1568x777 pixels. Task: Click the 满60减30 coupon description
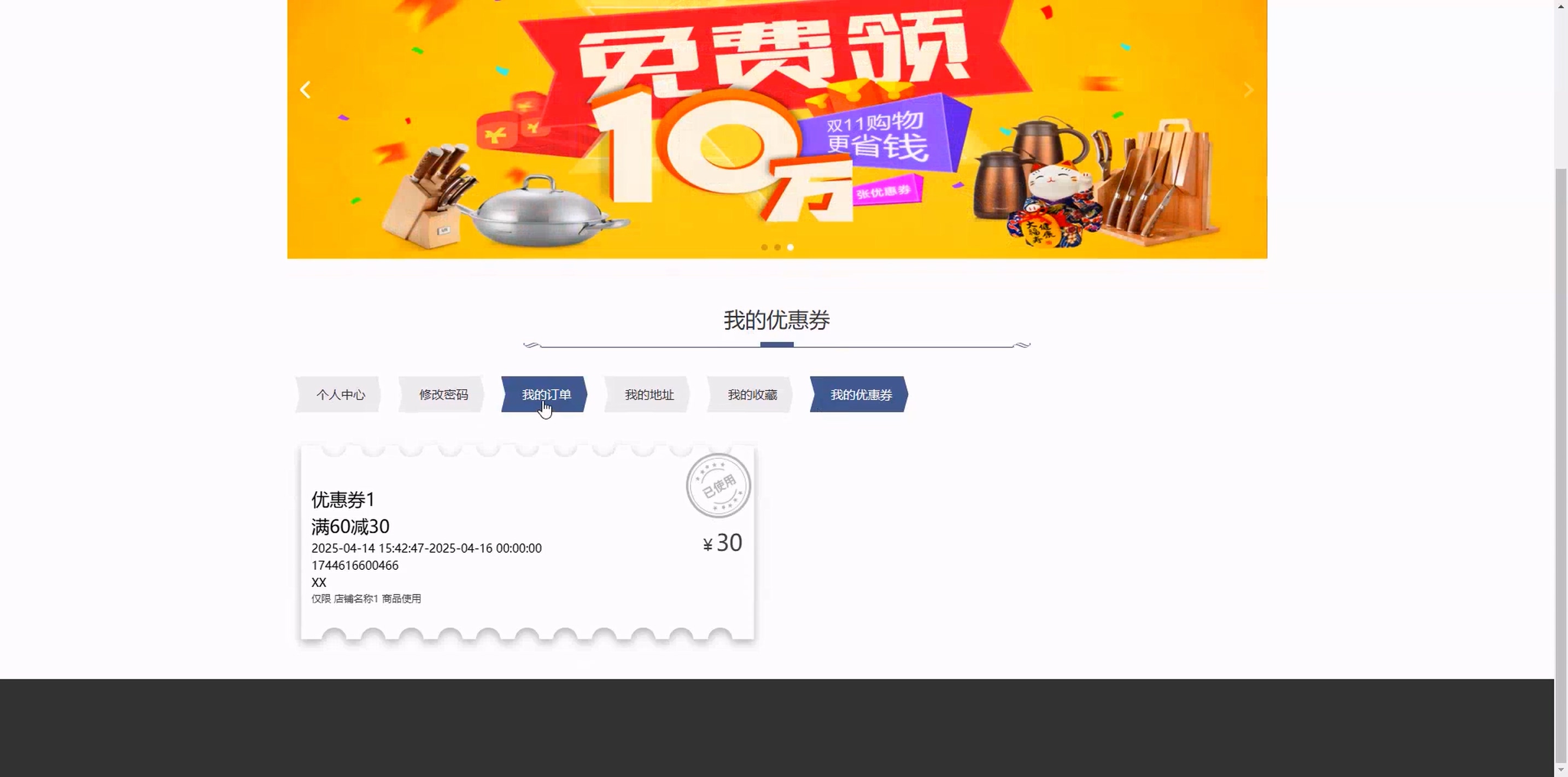point(350,526)
